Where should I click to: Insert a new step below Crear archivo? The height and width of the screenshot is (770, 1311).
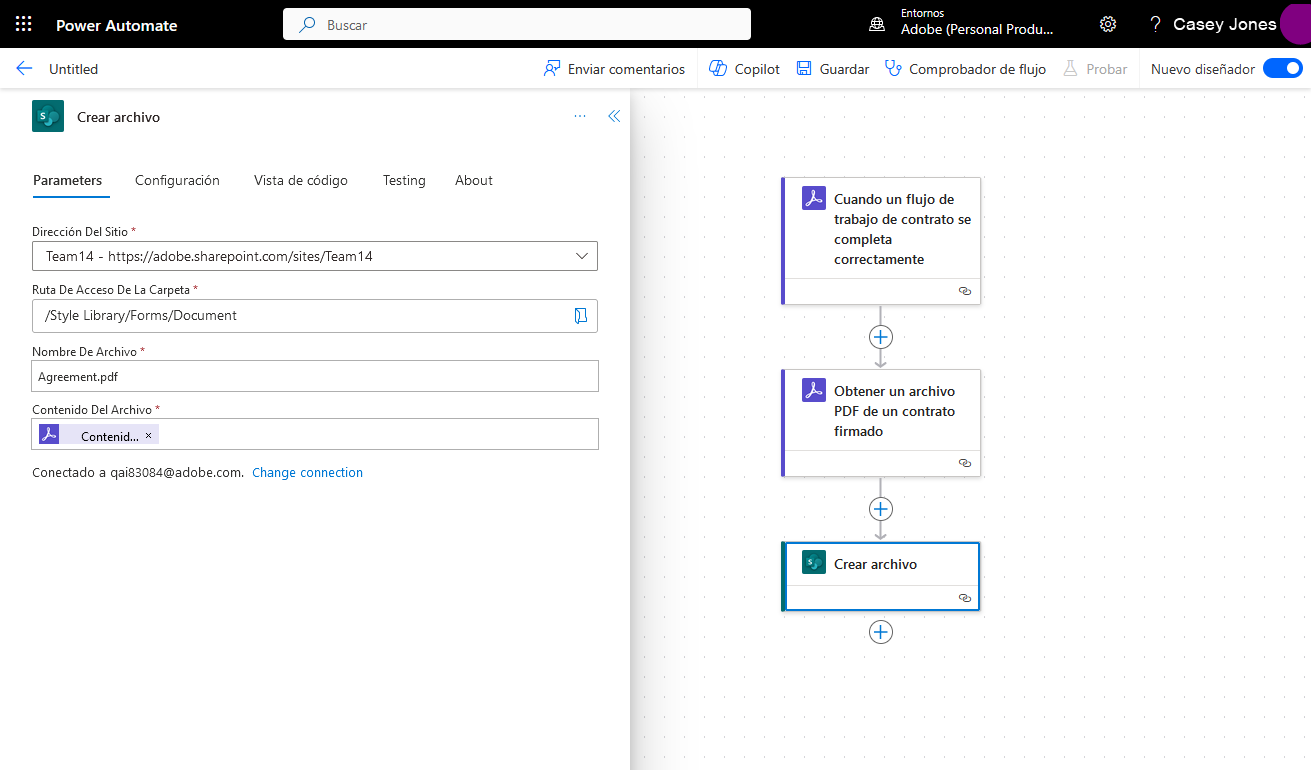[x=880, y=631]
